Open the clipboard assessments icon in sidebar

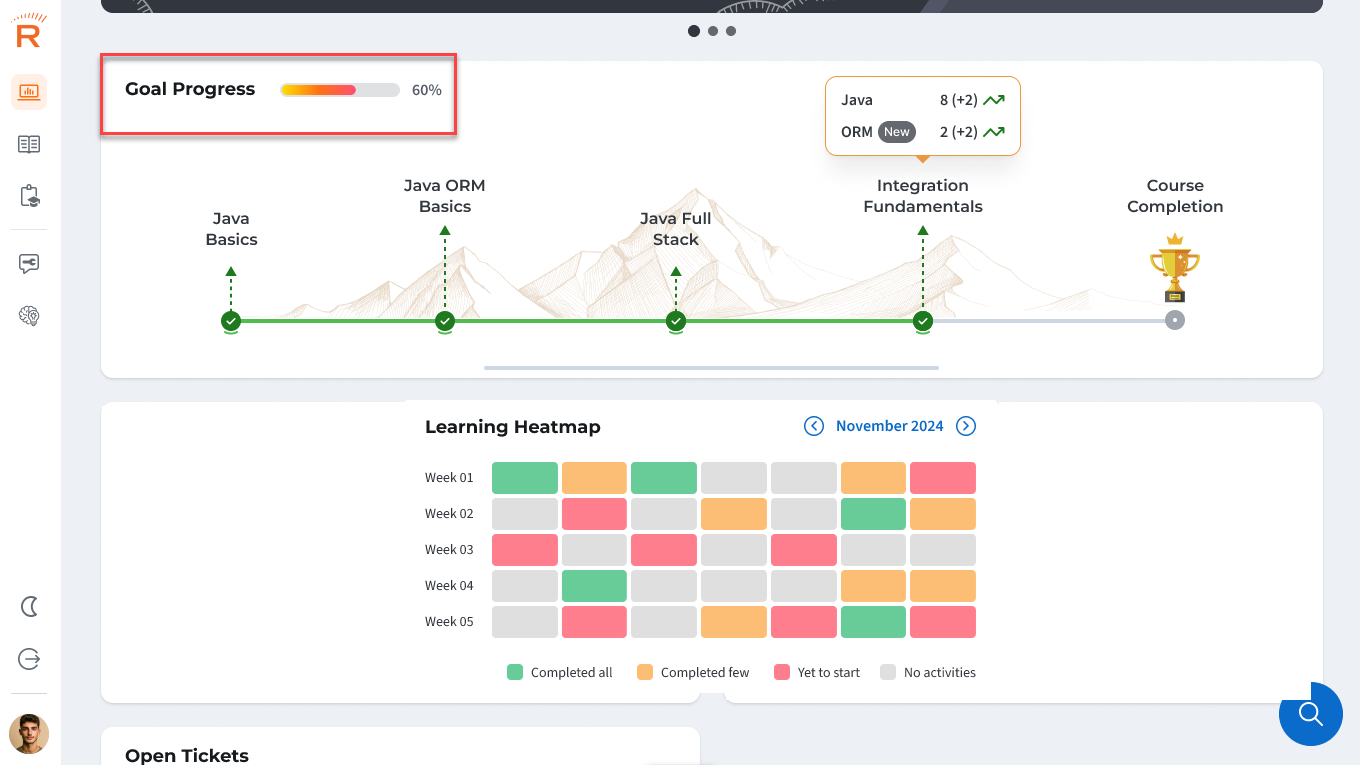29,196
